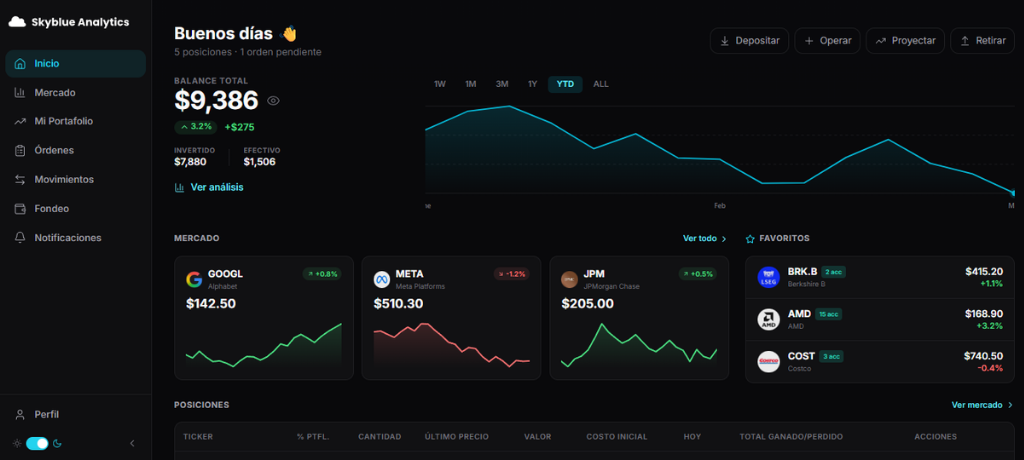
Task: Select the 3M chart range
Action: [x=502, y=84]
